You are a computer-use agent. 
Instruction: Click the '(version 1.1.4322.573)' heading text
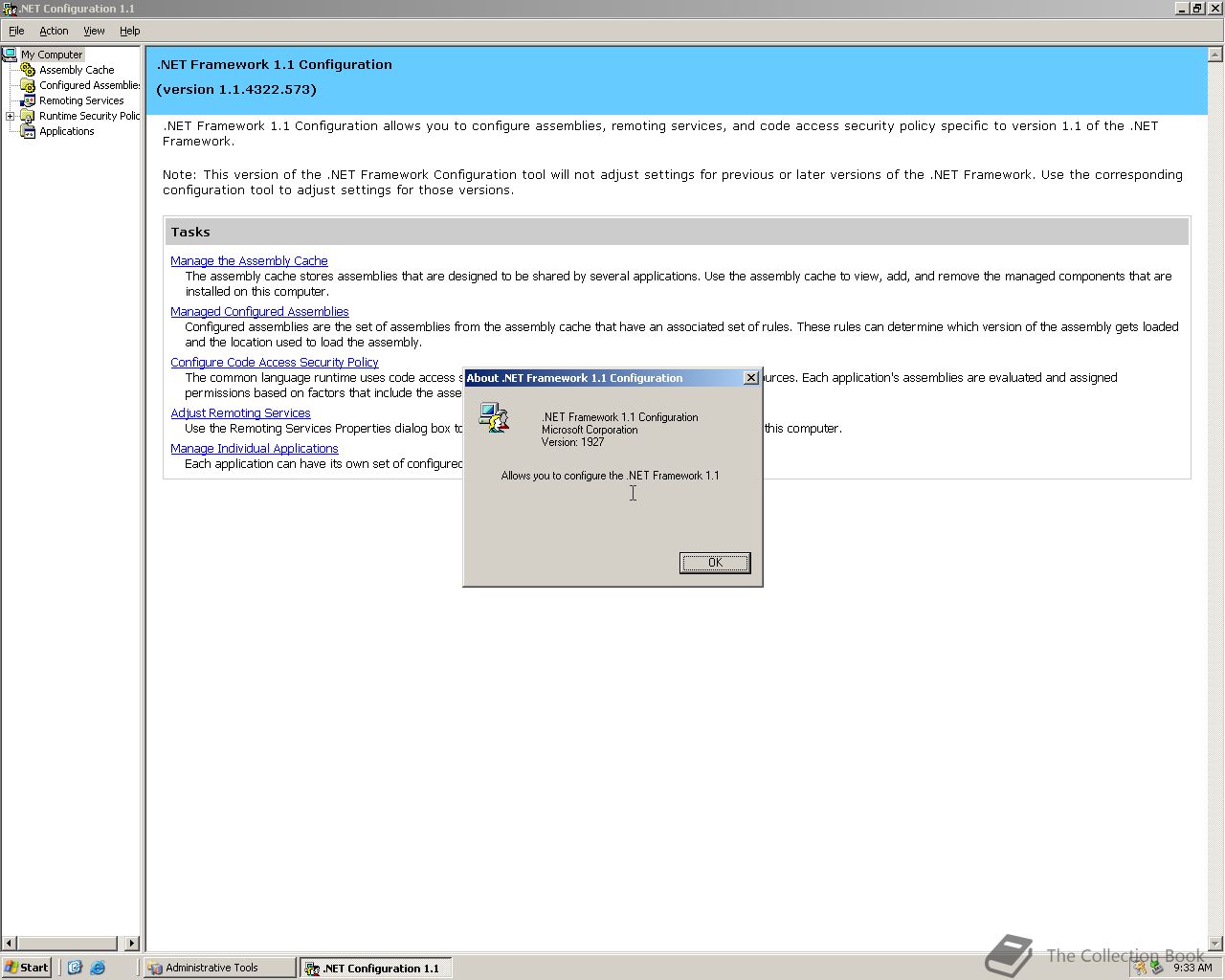(x=236, y=89)
